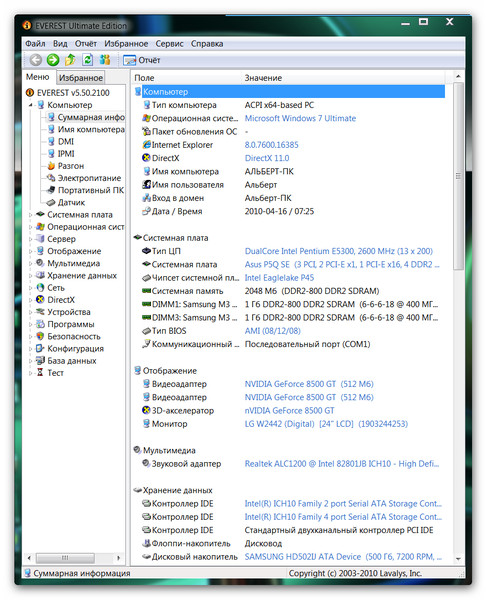This screenshot has width=487, height=600.
Task: Open the DualCore Intel Pentium E5300 link
Action: [x=339, y=251]
